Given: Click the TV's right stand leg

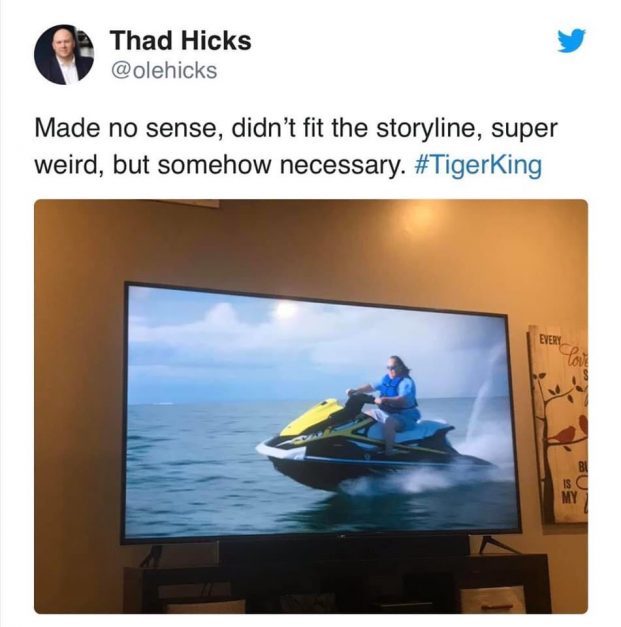Looking at the screenshot, I should point(496,545).
